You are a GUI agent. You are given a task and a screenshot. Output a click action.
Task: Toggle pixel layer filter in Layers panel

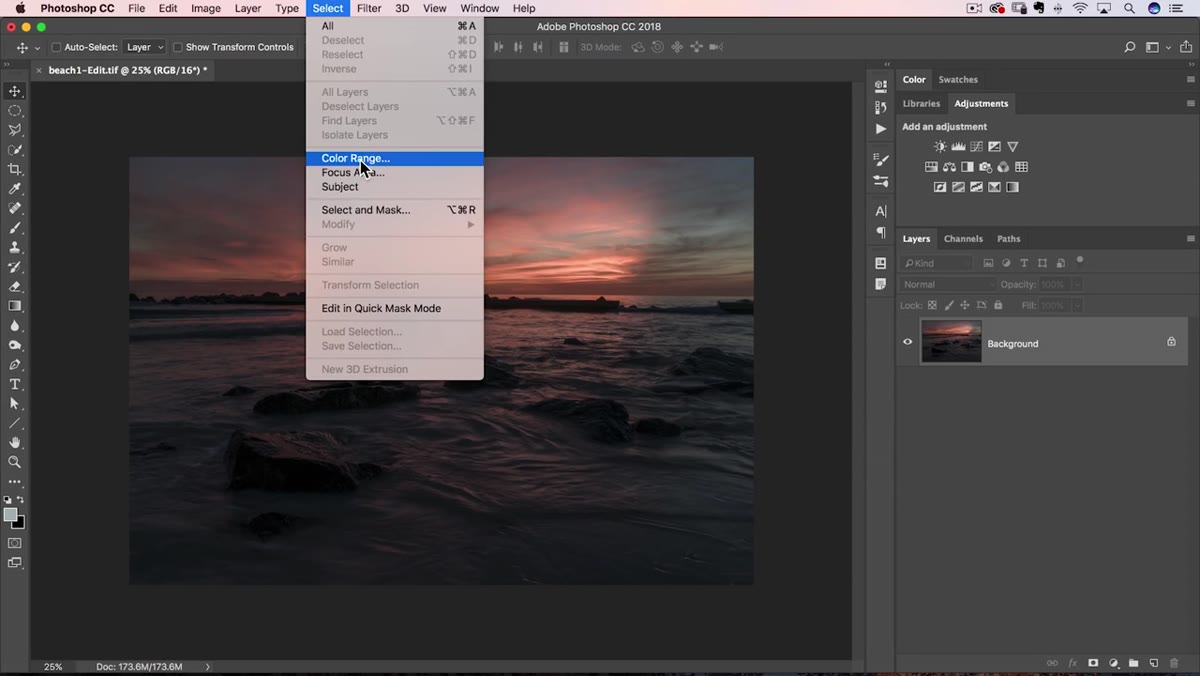coord(988,263)
